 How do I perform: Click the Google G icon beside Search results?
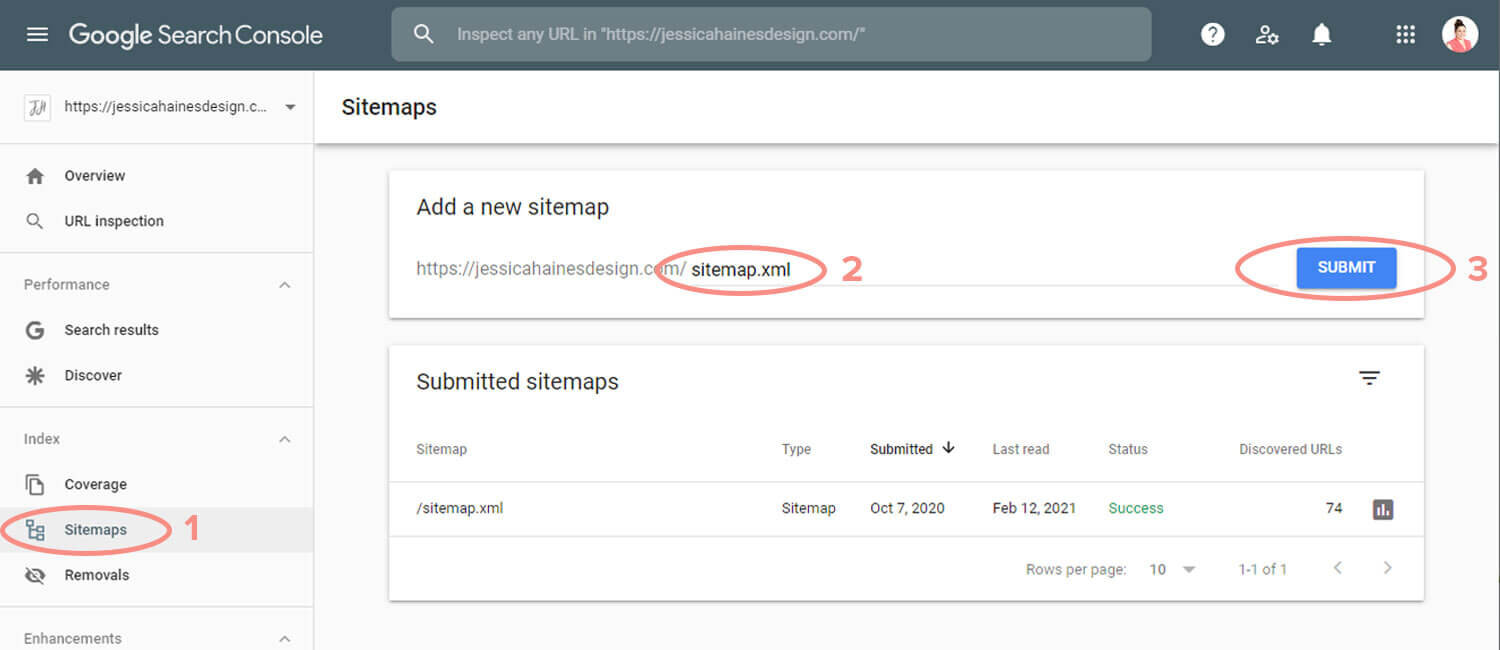(x=35, y=330)
